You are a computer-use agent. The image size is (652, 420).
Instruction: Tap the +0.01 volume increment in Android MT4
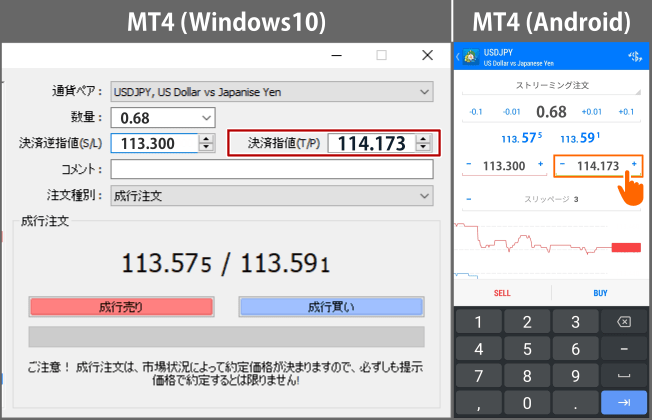click(591, 112)
